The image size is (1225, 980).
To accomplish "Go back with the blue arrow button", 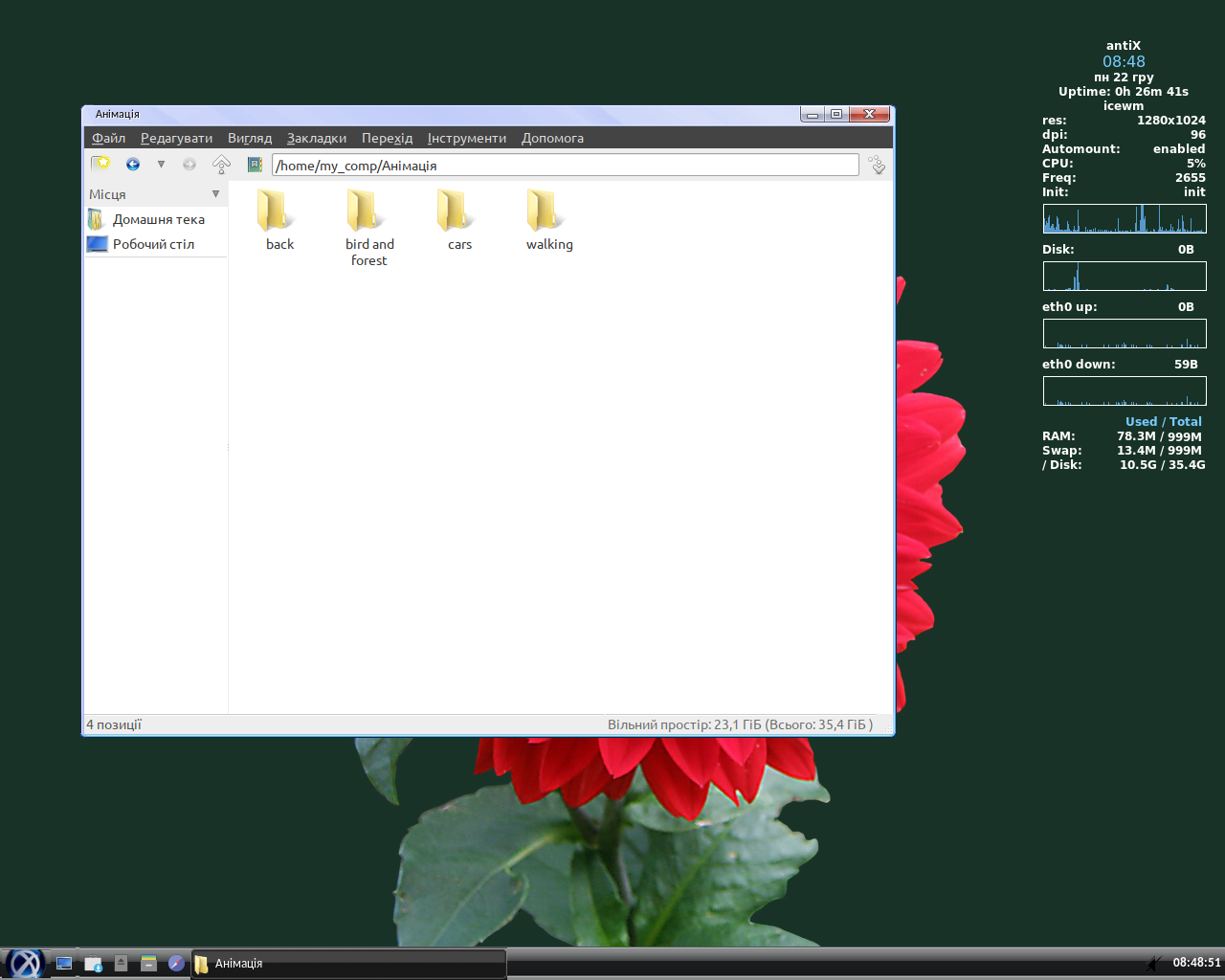I will 133,165.
